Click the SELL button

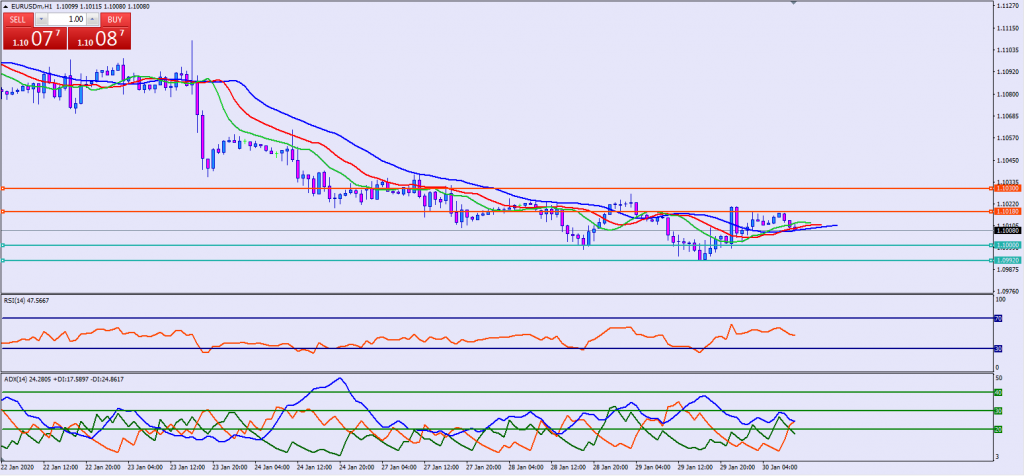coord(17,19)
